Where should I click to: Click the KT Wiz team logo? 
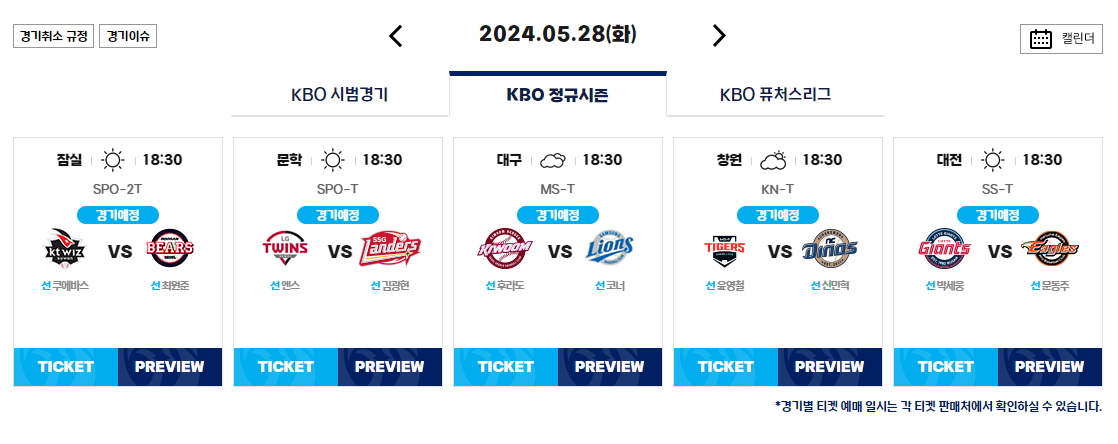pyautogui.click(x=68, y=248)
